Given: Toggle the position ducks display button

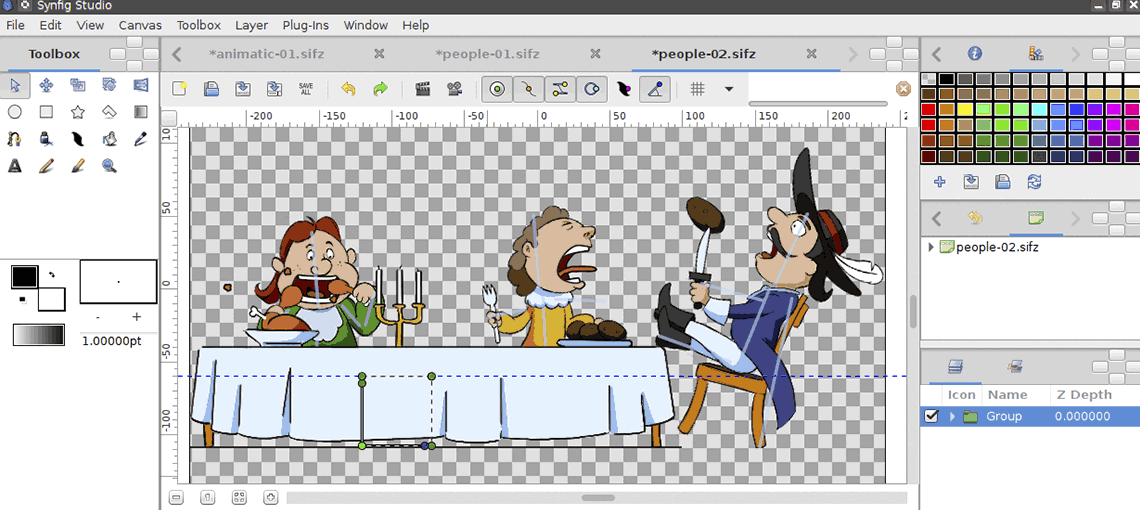Looking at the screenshot, I should click(x=497, y=89).
